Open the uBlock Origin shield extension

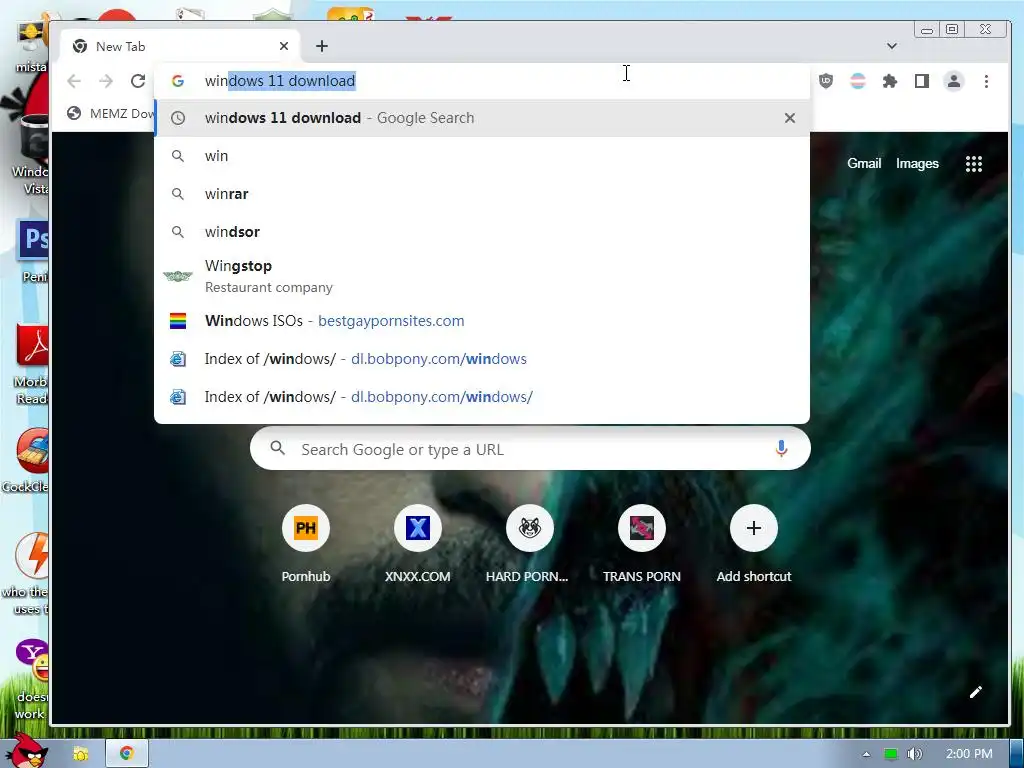point(826,81)
